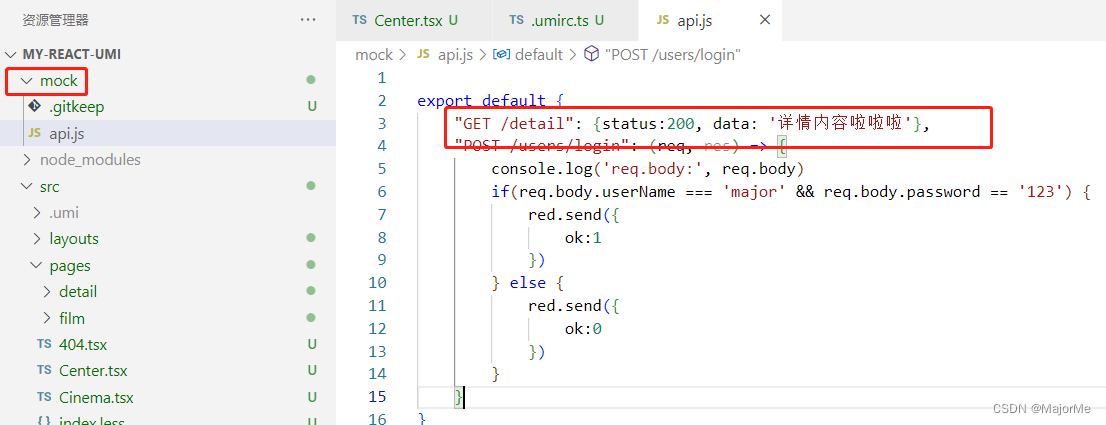Click 'export' keyword on line 2
The height and width of the screenshot is (425, 1106).
pos(444,100)
